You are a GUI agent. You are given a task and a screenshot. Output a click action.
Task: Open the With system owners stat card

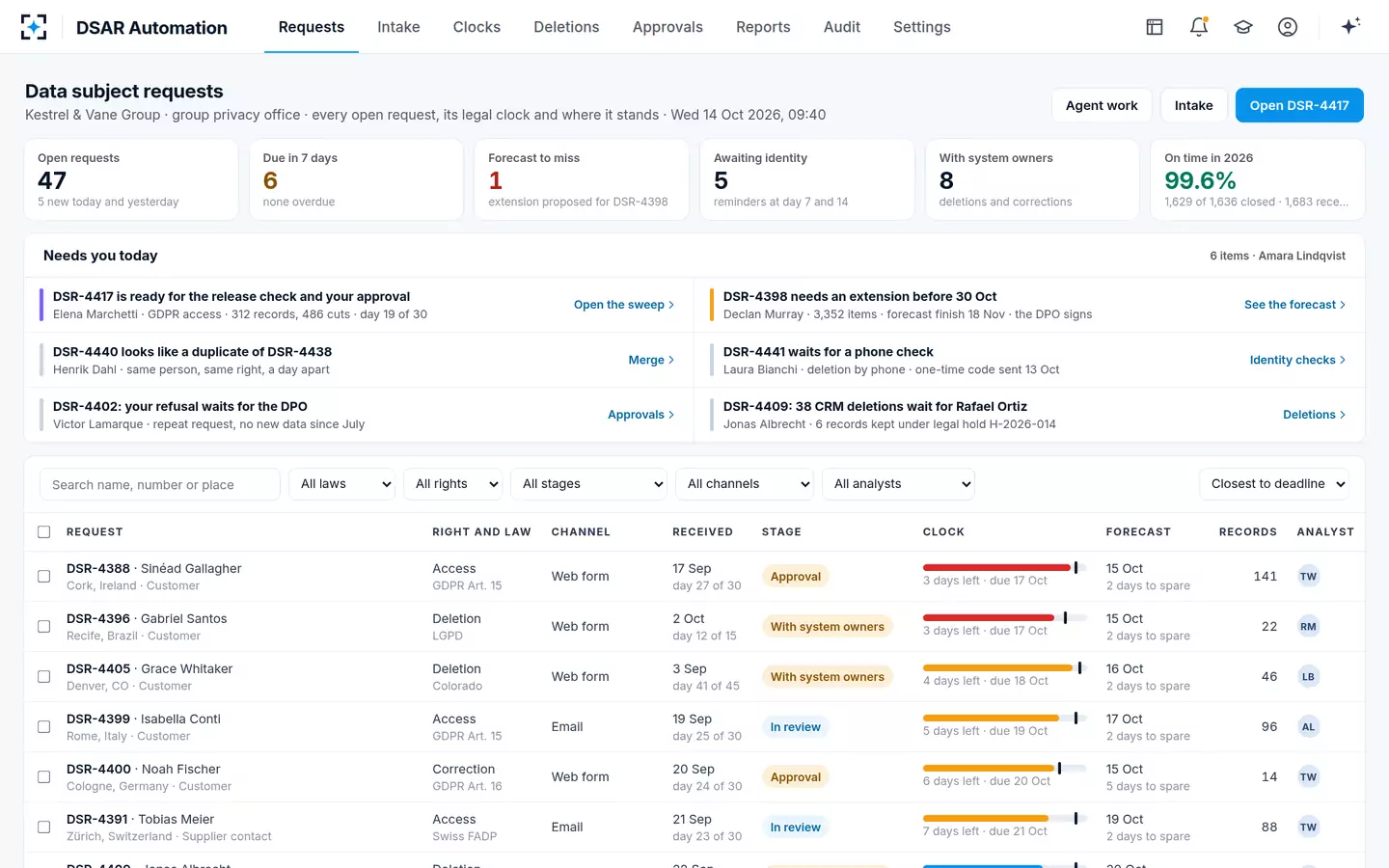click(1032, 180)
